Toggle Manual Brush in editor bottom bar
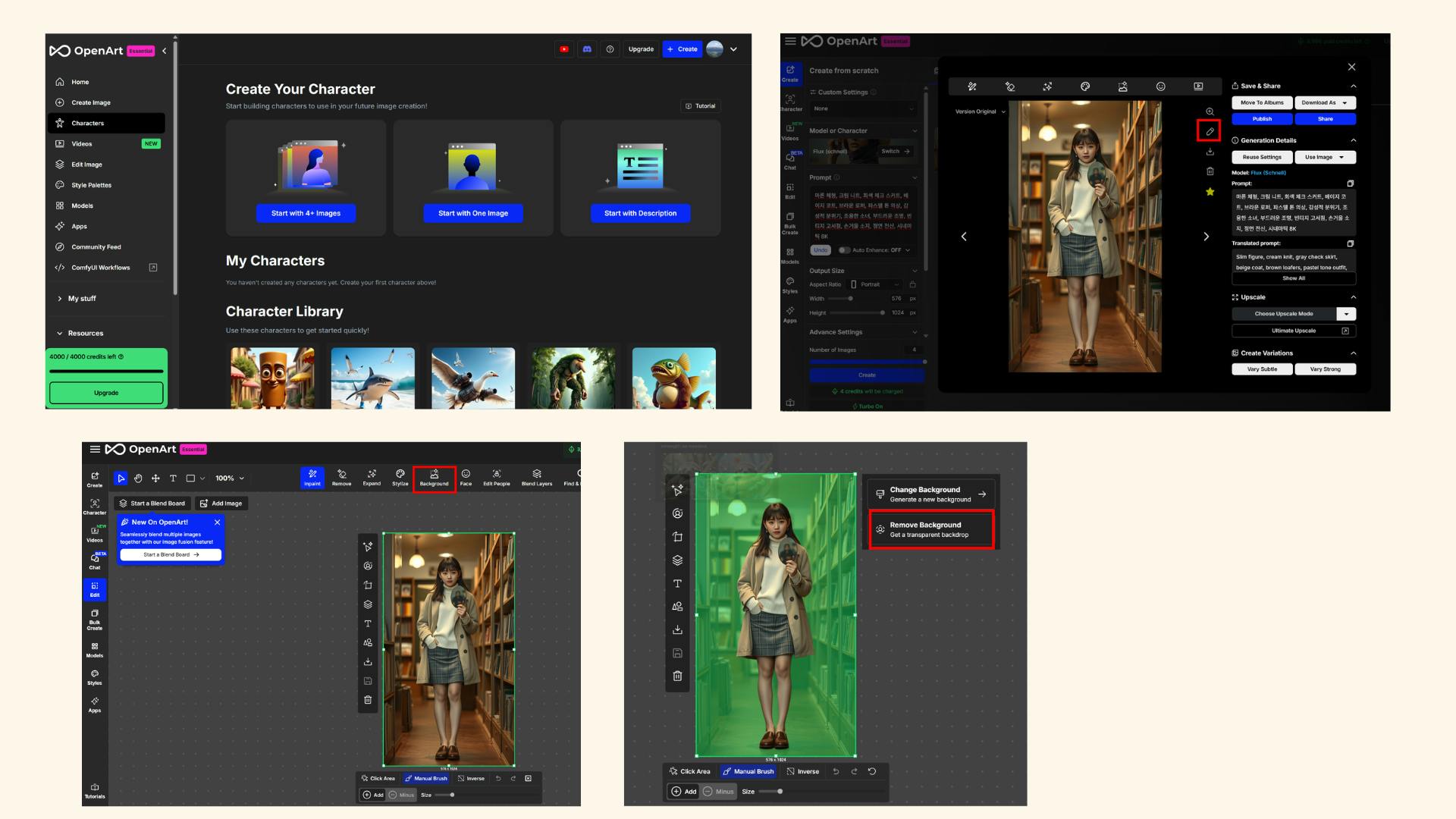The width and height of the screenshot is (1456, 819). click(x=425, y=778)
